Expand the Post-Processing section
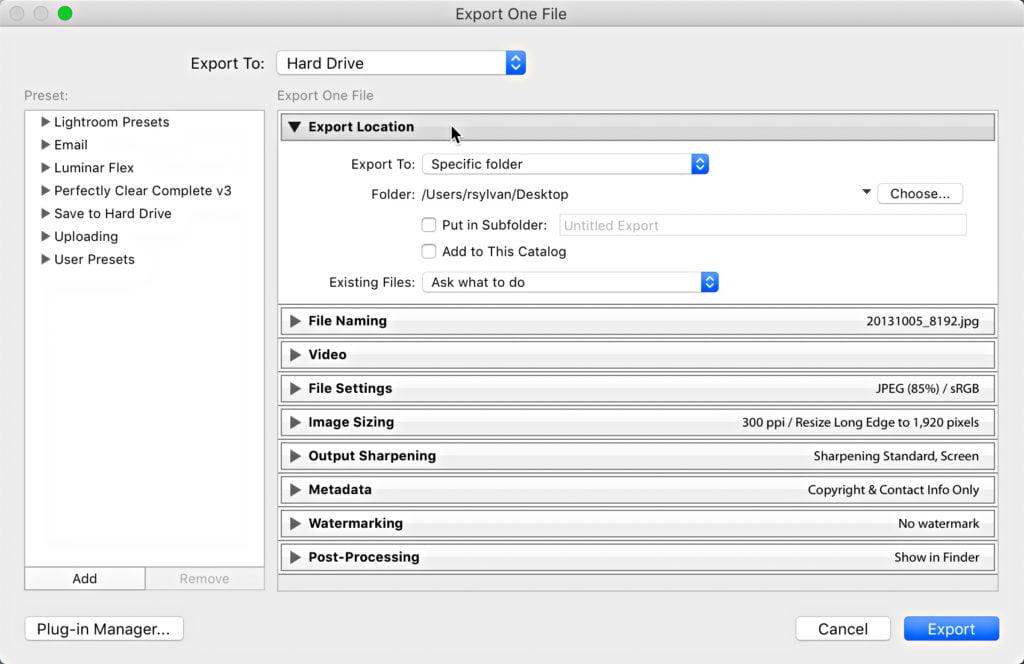This screenshot has height=664, width=1024. (x=295, y=557)
